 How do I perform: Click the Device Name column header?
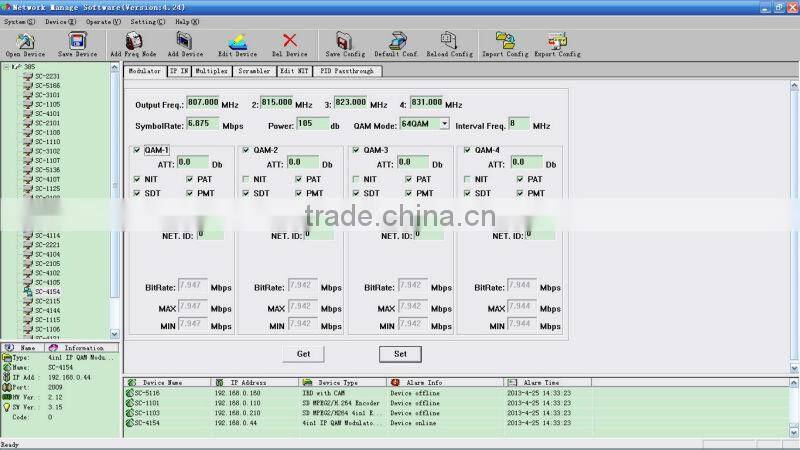click(x=167, y=382)
